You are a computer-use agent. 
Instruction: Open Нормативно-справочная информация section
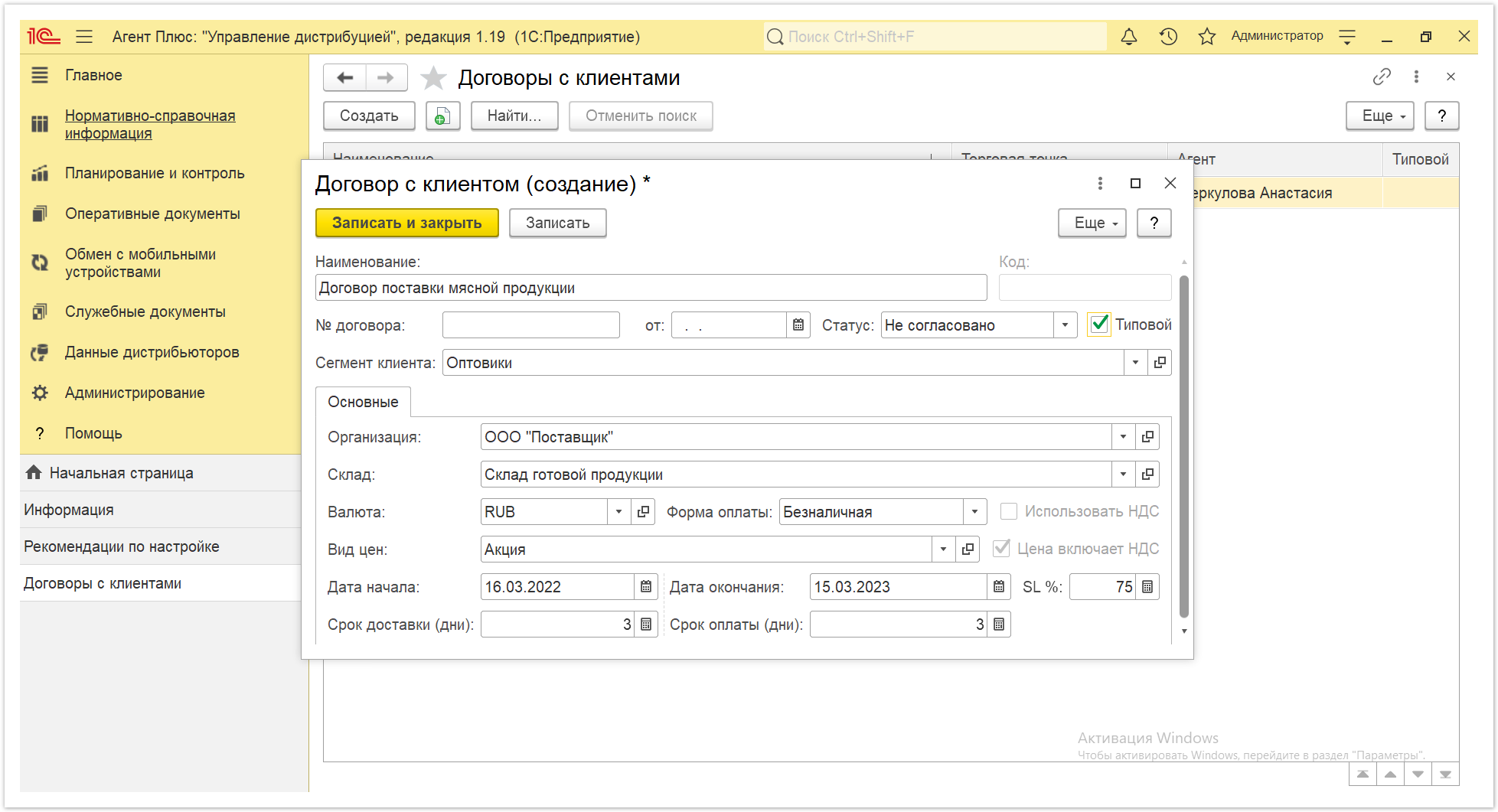(x=150, y=124)
